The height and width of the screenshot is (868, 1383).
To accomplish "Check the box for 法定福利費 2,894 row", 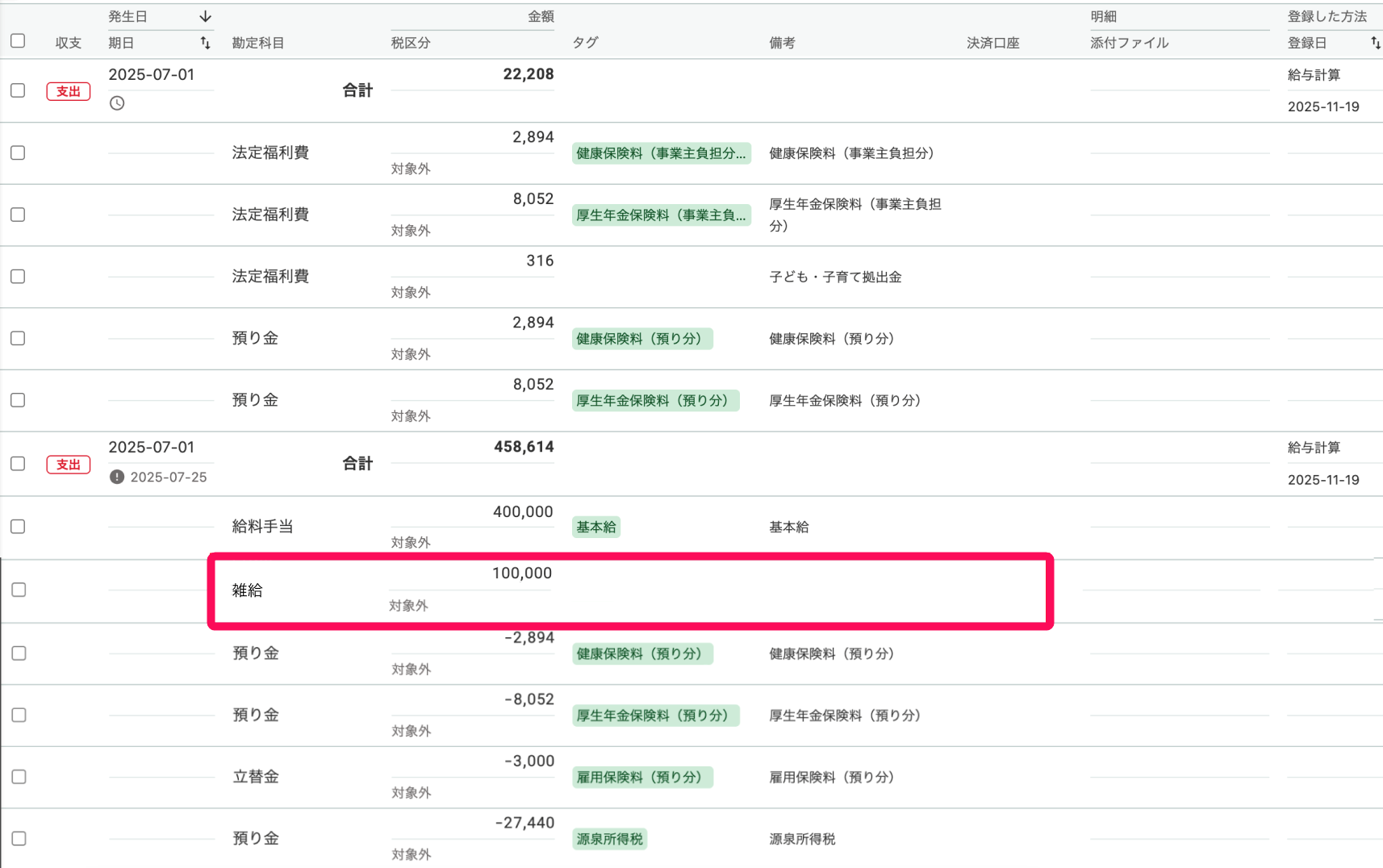I will (18, 152).
